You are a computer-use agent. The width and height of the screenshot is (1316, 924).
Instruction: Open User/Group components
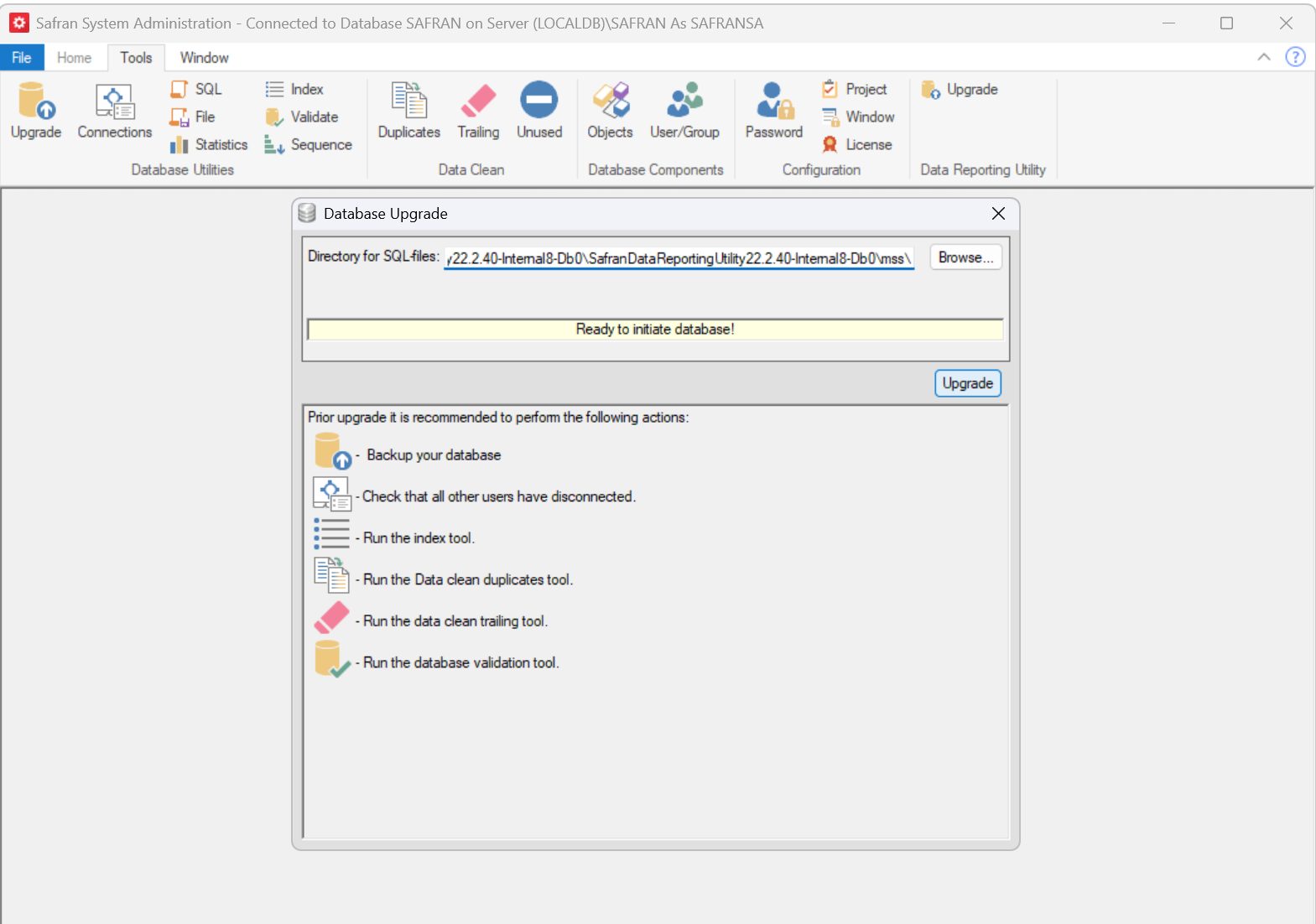[684, 111]
